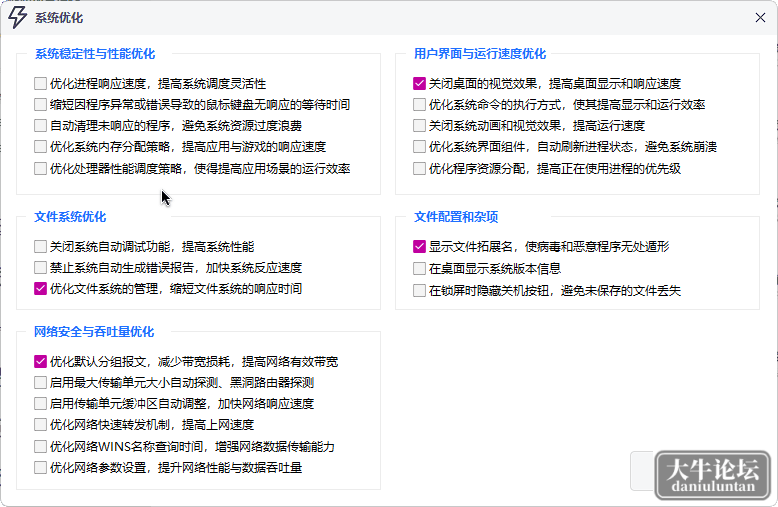778x507 pixels.
Task: Enable 优化系统命令的执行方式 checkbox
Action: click(x=419, y=105)
